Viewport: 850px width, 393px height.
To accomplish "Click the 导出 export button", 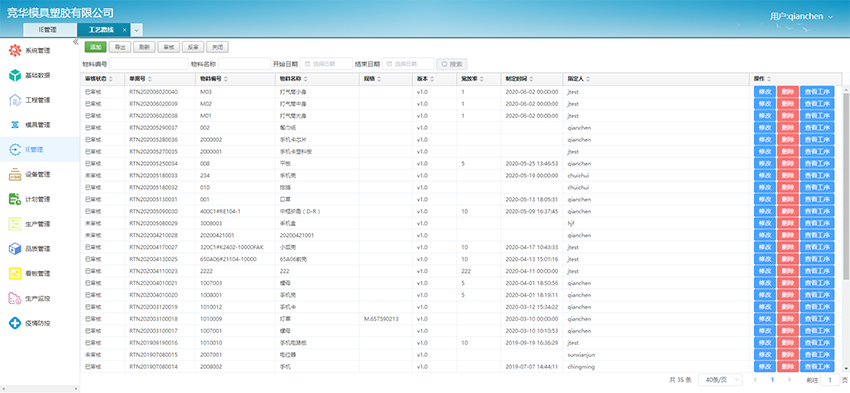I will (120, 47).
